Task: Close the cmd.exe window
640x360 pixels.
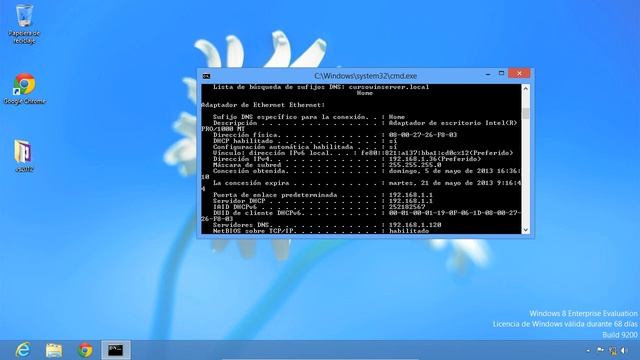Action: point(519,73)
